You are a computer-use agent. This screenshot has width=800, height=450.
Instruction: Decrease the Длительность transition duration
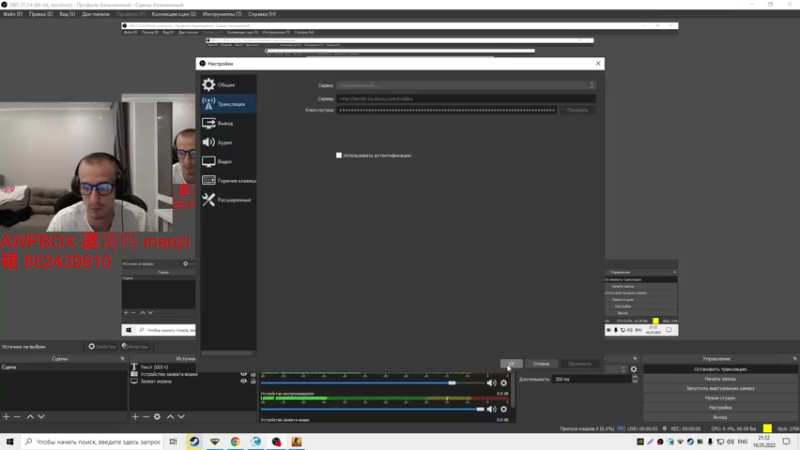click(x=635, y=381)
